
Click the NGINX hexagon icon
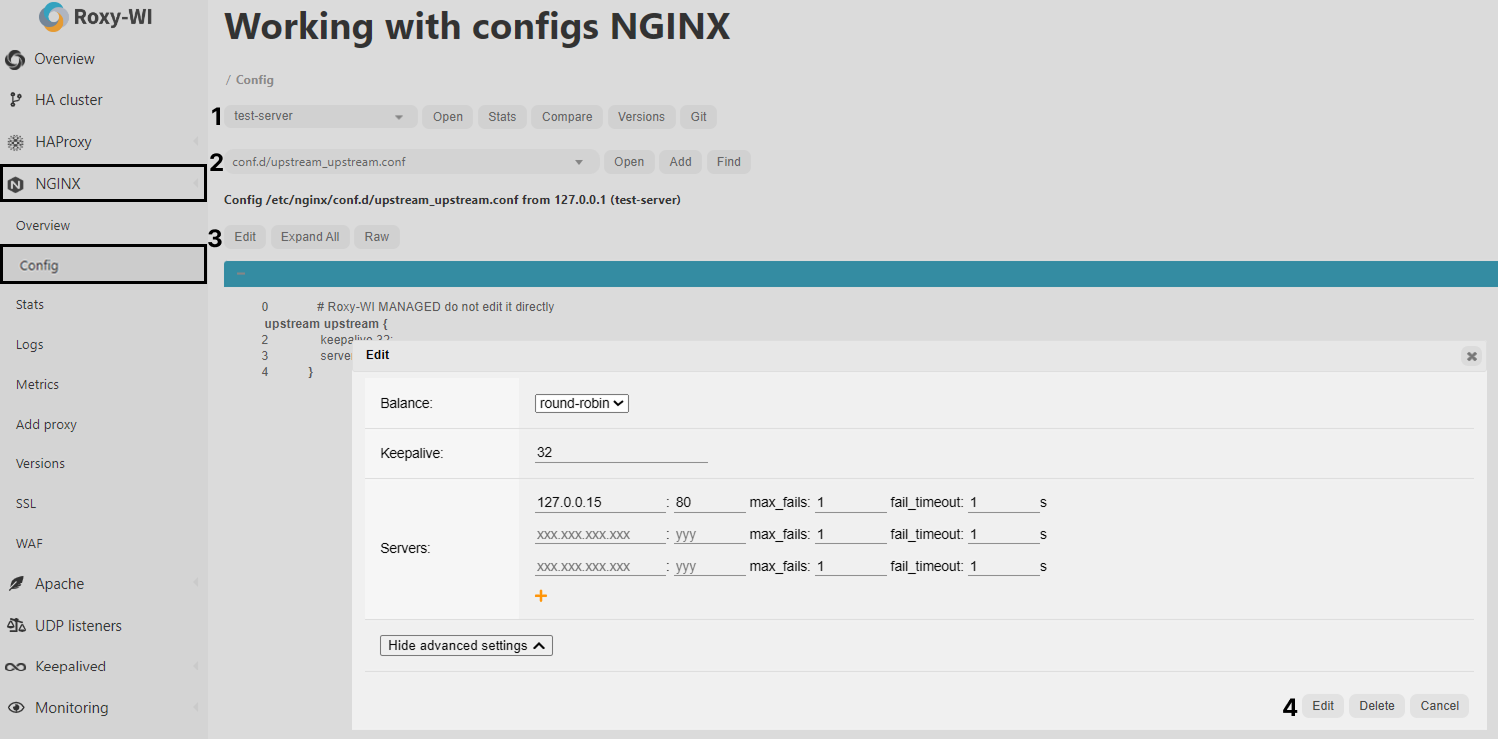[15, 184]
